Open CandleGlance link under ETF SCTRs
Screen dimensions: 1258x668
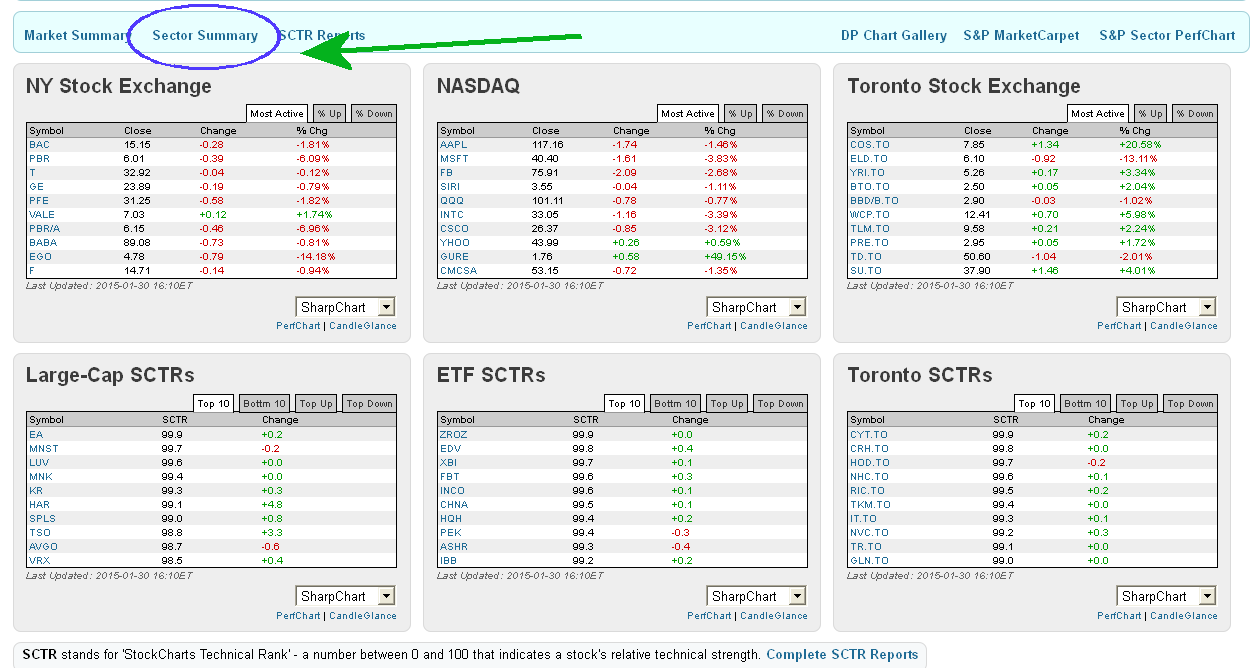(774, 616)
